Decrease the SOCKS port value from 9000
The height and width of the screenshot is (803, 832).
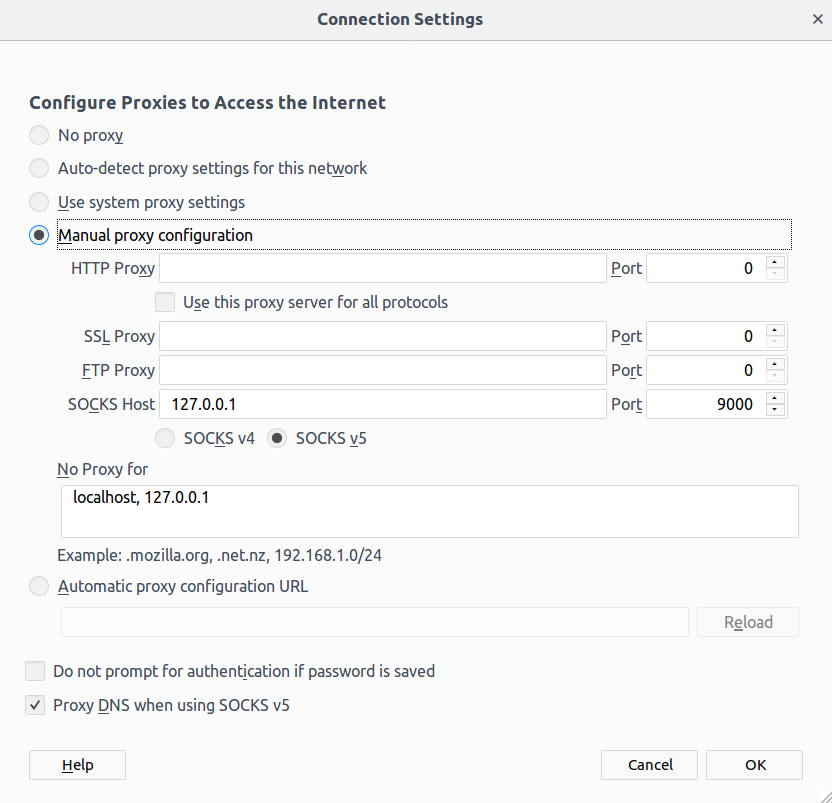[775, 411]
